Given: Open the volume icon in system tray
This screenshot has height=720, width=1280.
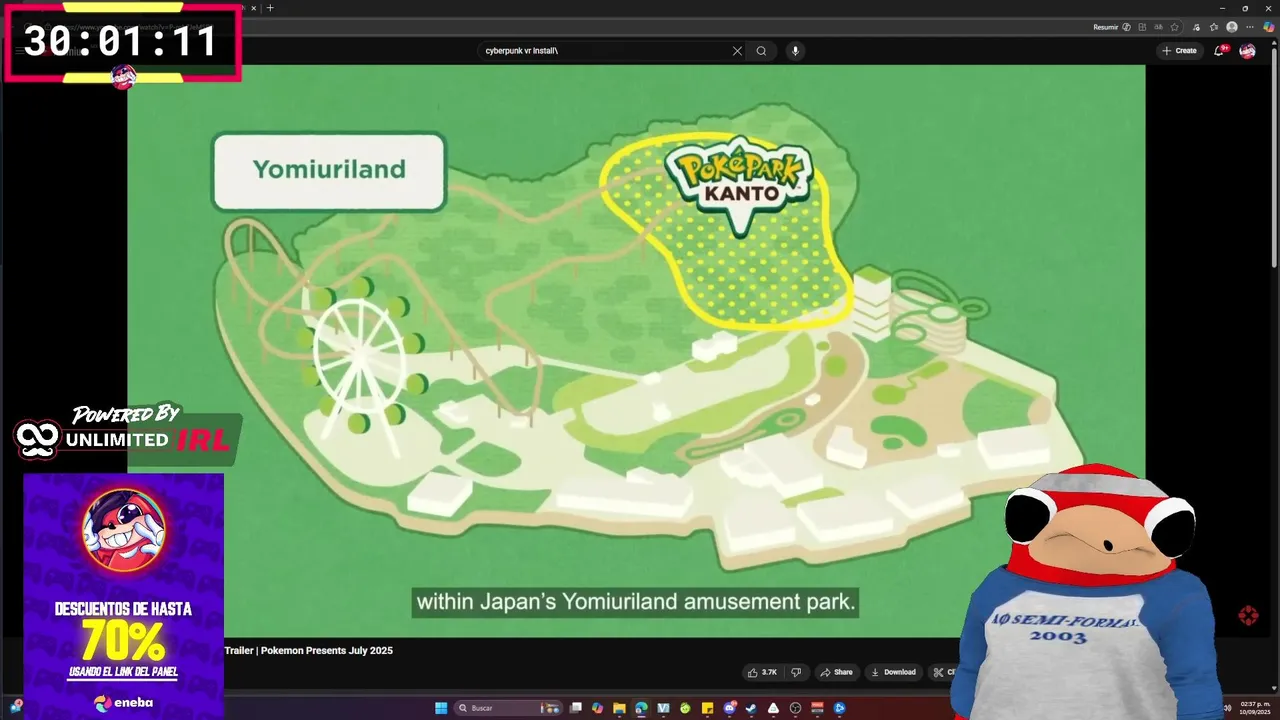Looking at the screenshot, I should pyautogui.click(x=1227, y=708).
